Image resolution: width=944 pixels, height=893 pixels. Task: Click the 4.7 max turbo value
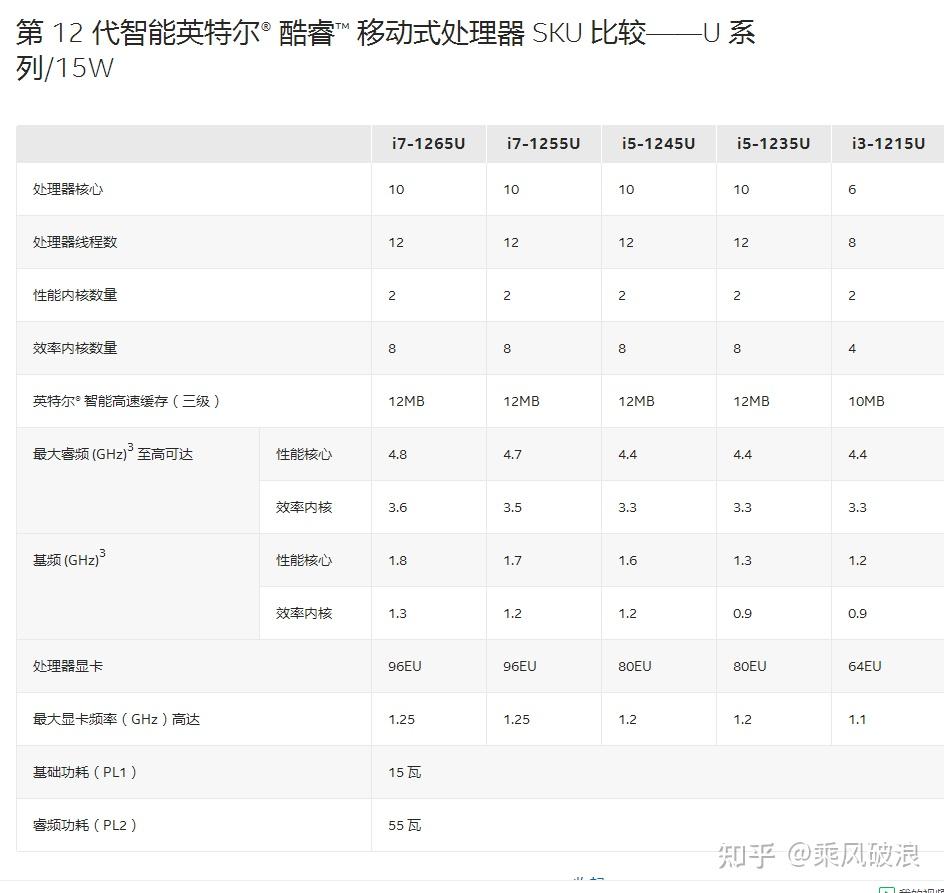click(x=512, y=455)
